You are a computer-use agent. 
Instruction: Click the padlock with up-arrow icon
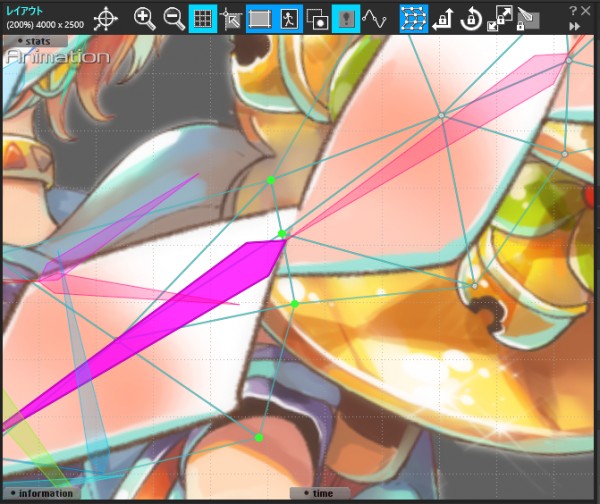coord(441,18)
